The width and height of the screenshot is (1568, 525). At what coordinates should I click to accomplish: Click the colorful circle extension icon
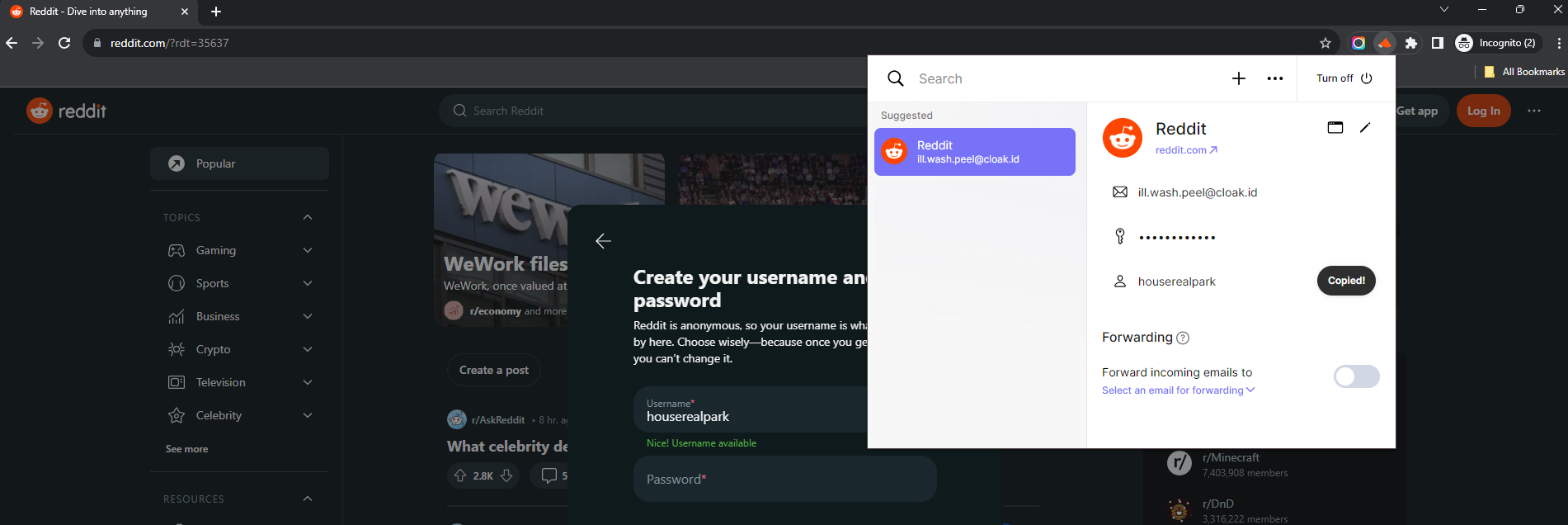1358,43
